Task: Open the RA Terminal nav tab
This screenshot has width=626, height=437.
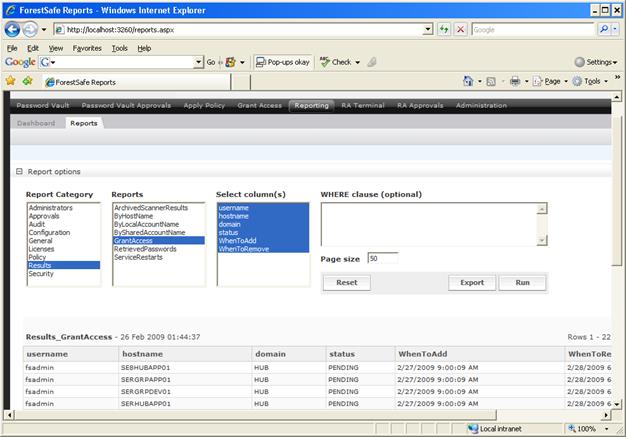Action: (x=363, y=105)
